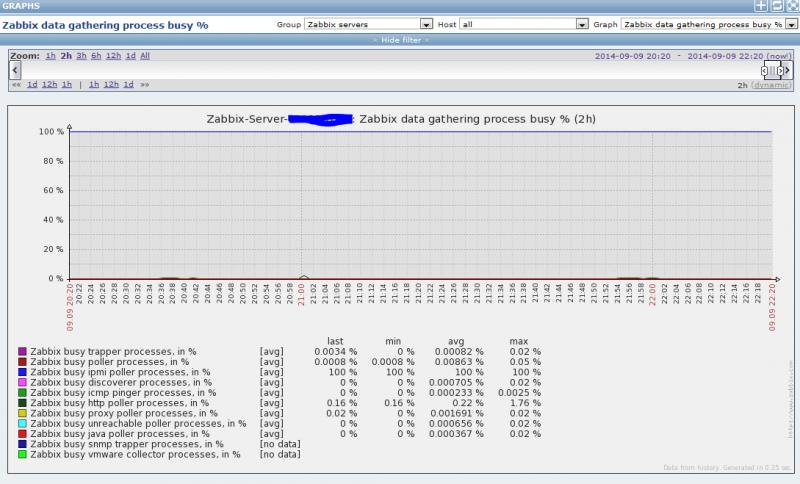Set zoom to 12h in the Zoom row
Image resolution: width=800 pixels, height=484 pixels.
[113, 56]
